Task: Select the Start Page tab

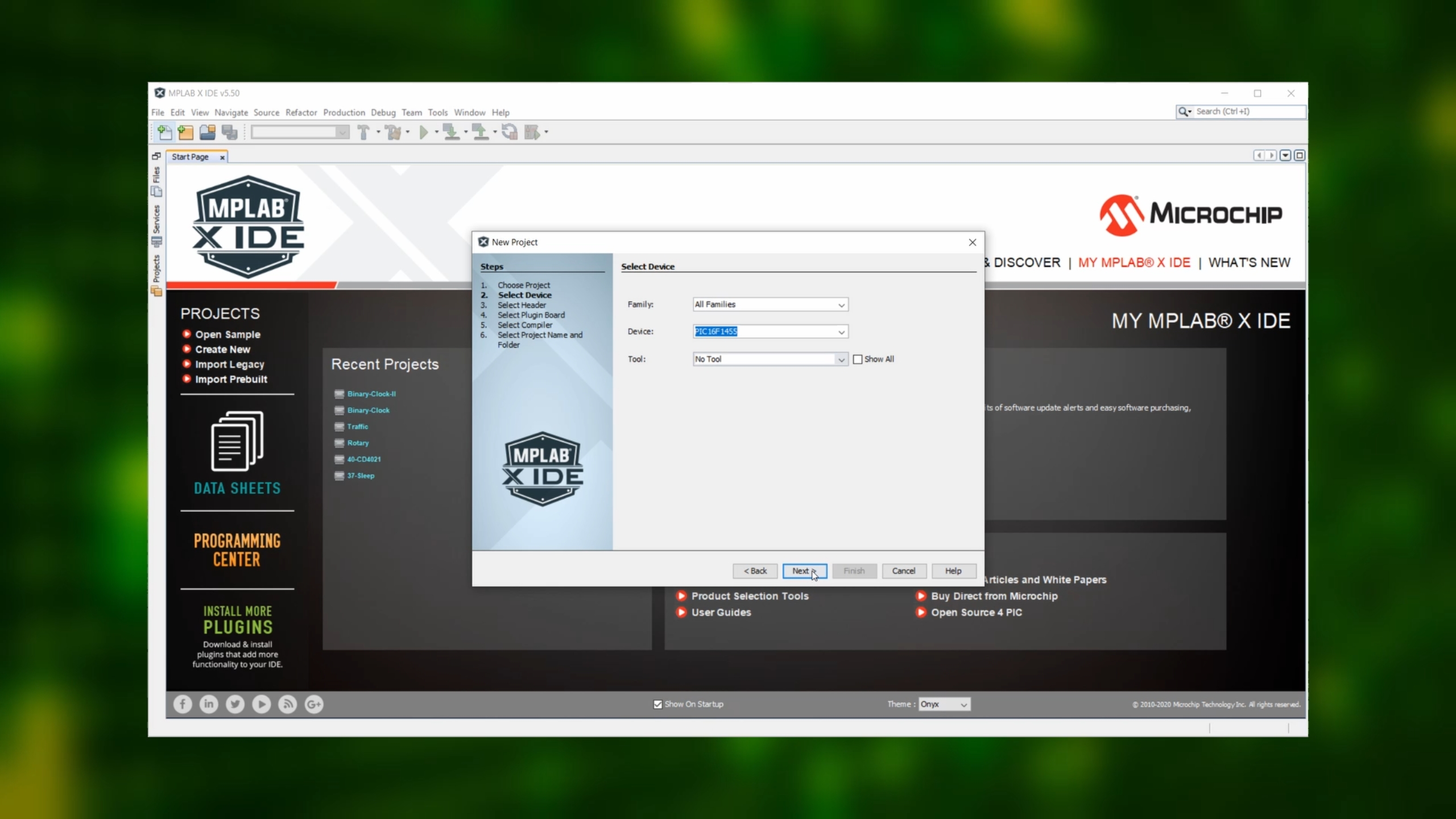Action: click(190, 157)
